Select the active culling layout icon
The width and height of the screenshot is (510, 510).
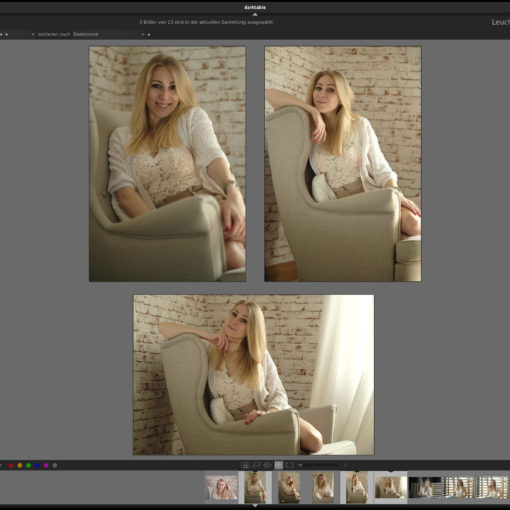(x=279, y=465)
